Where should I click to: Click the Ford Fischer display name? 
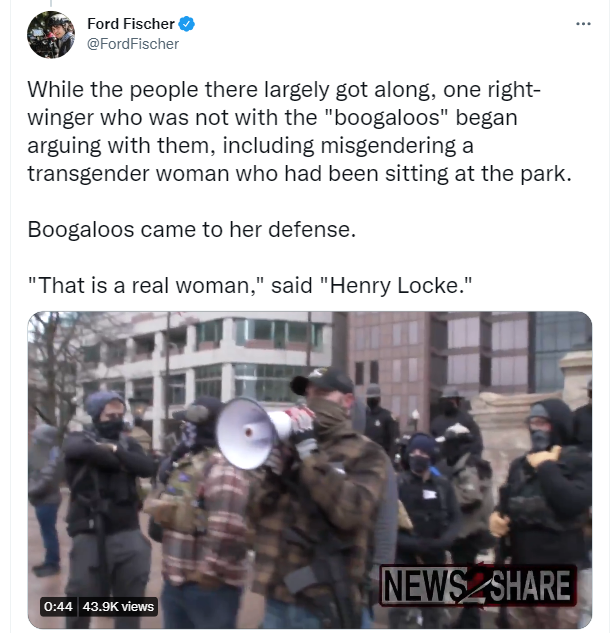pos(130,24)
